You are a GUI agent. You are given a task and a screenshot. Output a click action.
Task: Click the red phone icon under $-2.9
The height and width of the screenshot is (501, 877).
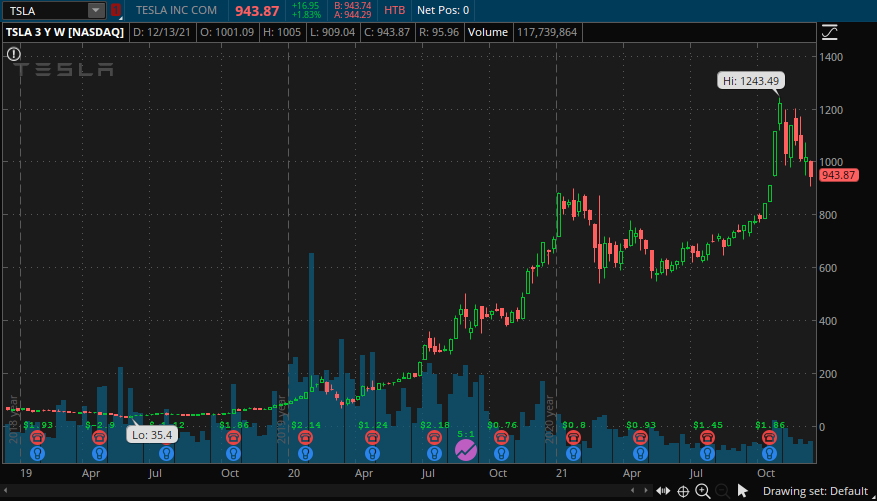[x=100, y=437]
